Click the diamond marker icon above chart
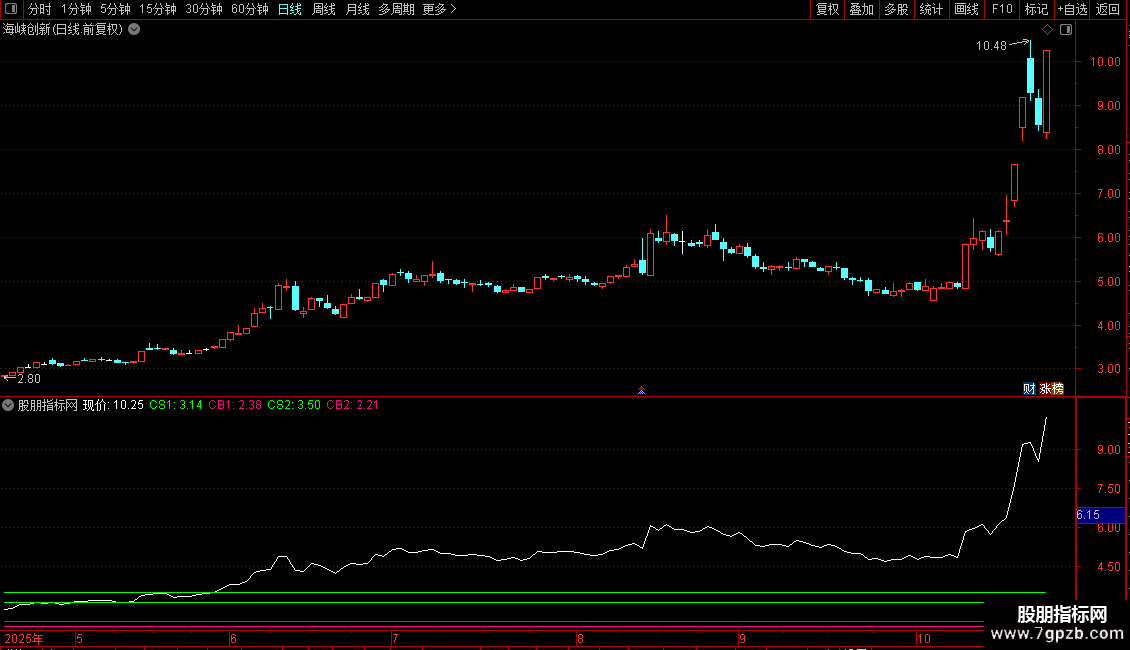 (x=1047, y=30)
